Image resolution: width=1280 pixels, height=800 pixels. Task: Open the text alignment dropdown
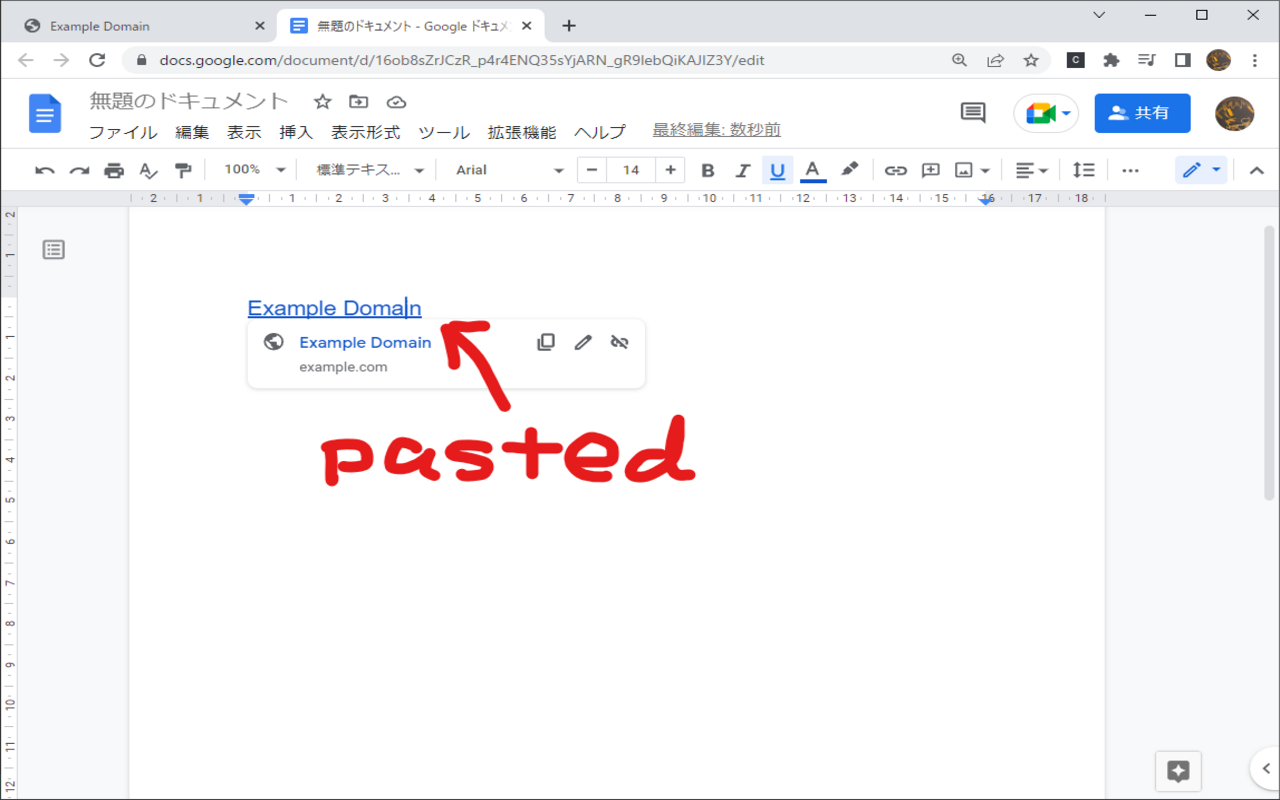pyautogui.click(x=1031, y=171)
